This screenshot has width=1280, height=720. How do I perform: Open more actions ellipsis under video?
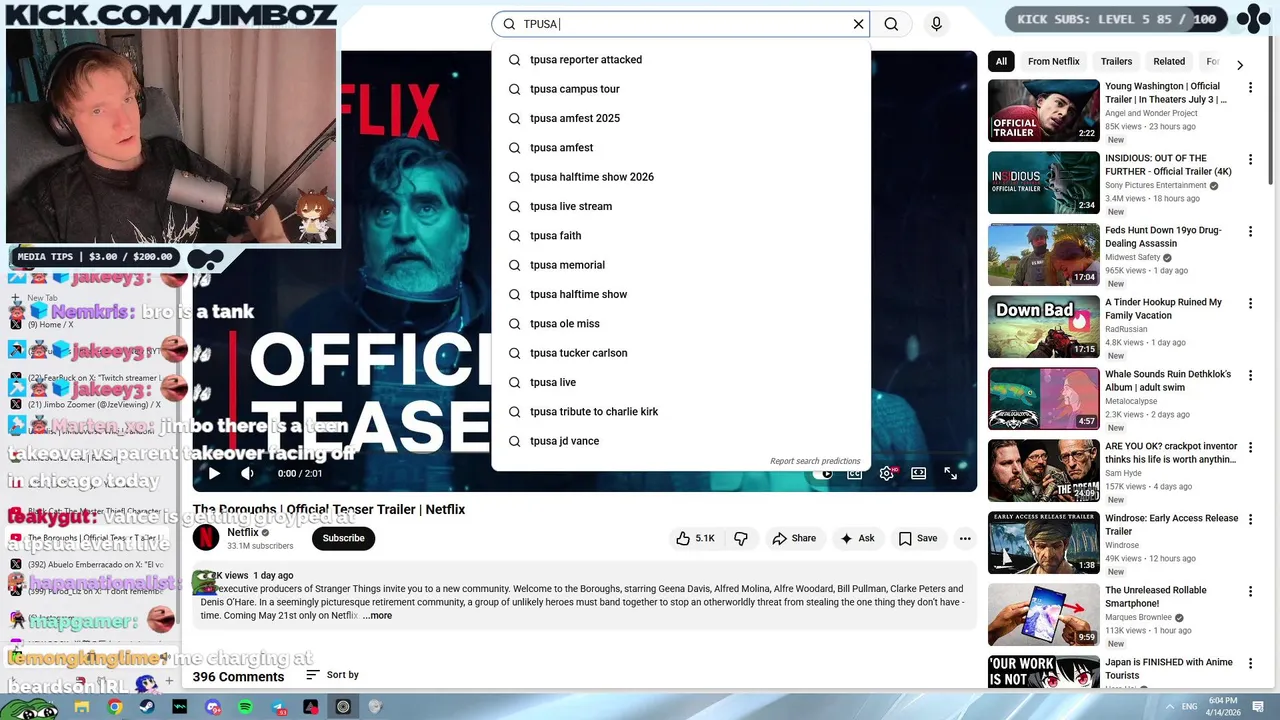pos(965,538)
